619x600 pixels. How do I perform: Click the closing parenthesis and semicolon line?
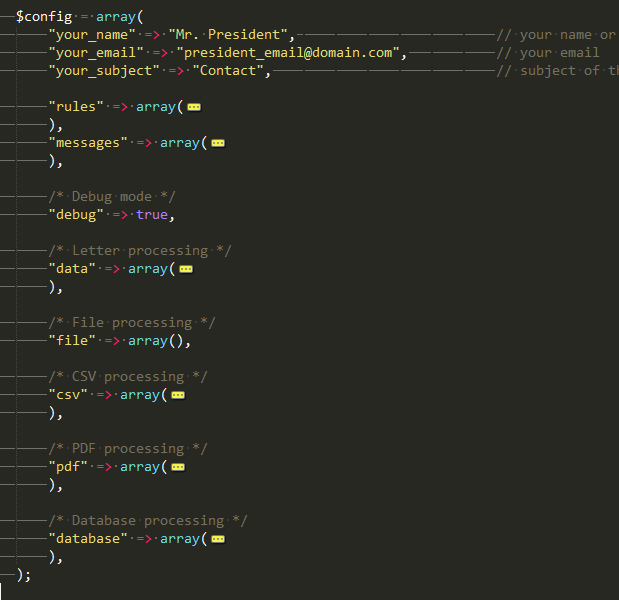click(24, 575)
